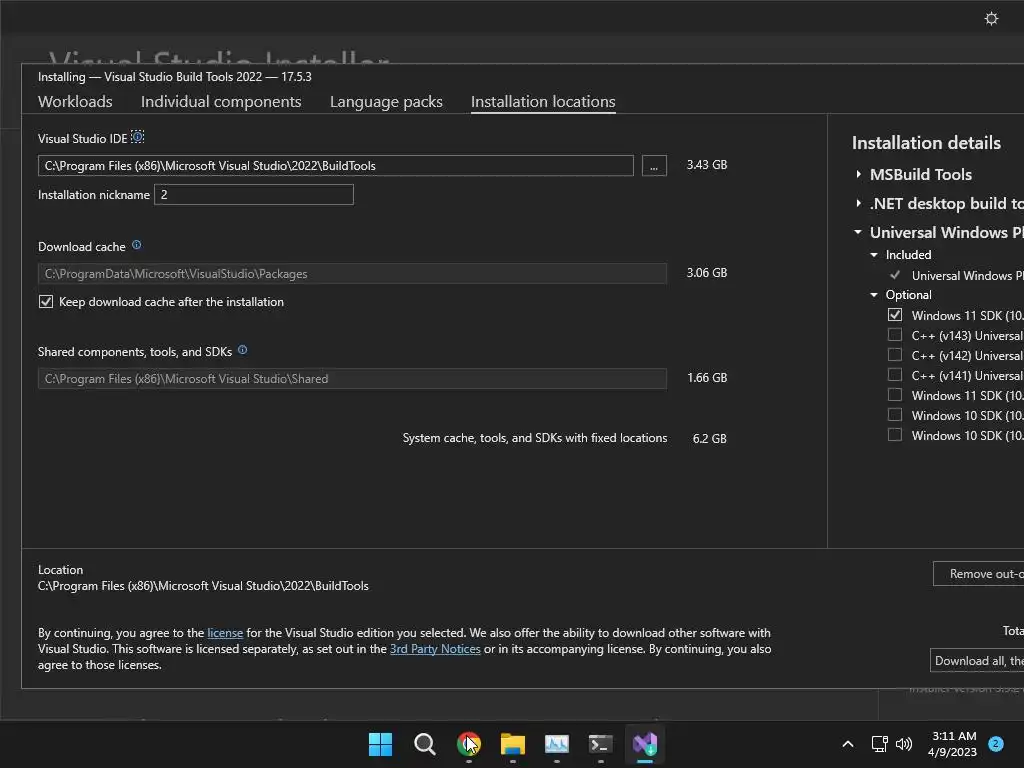This screenshot has height=768, width=1024.
Task: Open the Terminal taskbar icon
Action: 600,744
